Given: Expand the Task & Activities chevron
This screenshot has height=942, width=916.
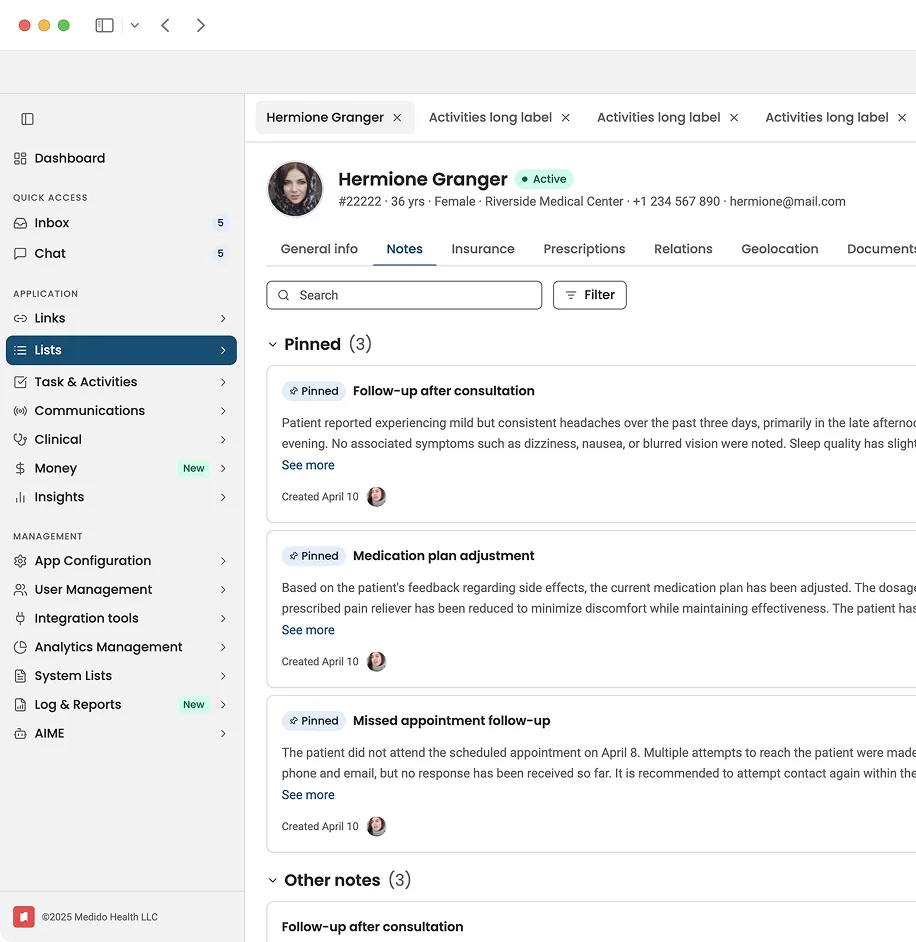Looking at the screenshot, I should pyautogui.click(x=223, y=382).
